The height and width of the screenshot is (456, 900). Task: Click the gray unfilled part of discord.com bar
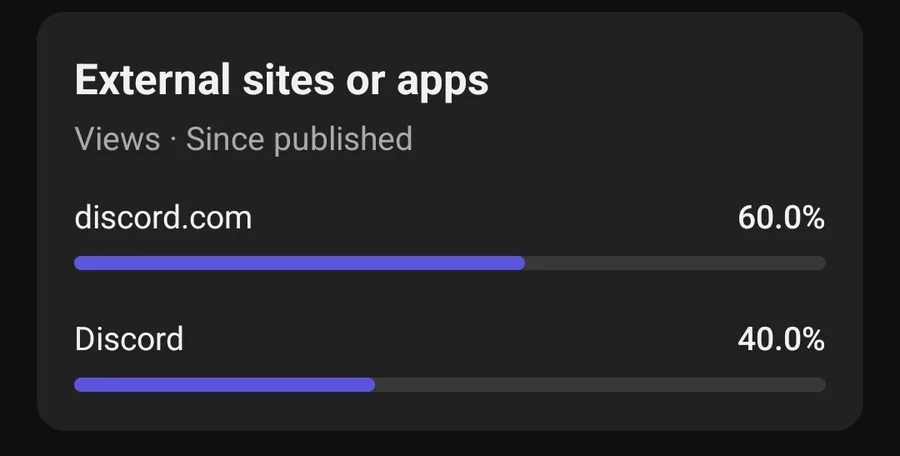coord(675,263)
